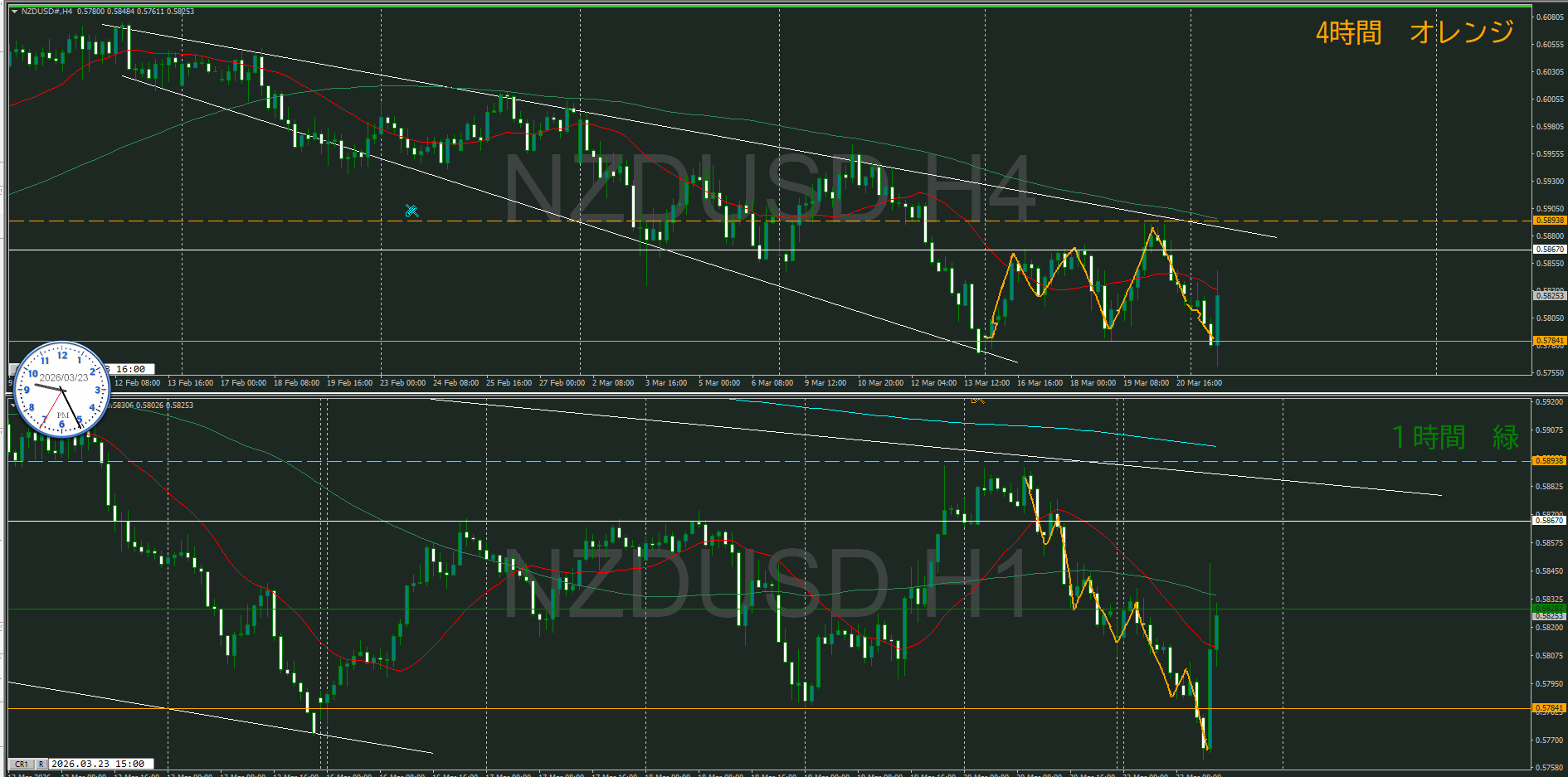Click the gray 0.58253 current price label

point(1549,295)
